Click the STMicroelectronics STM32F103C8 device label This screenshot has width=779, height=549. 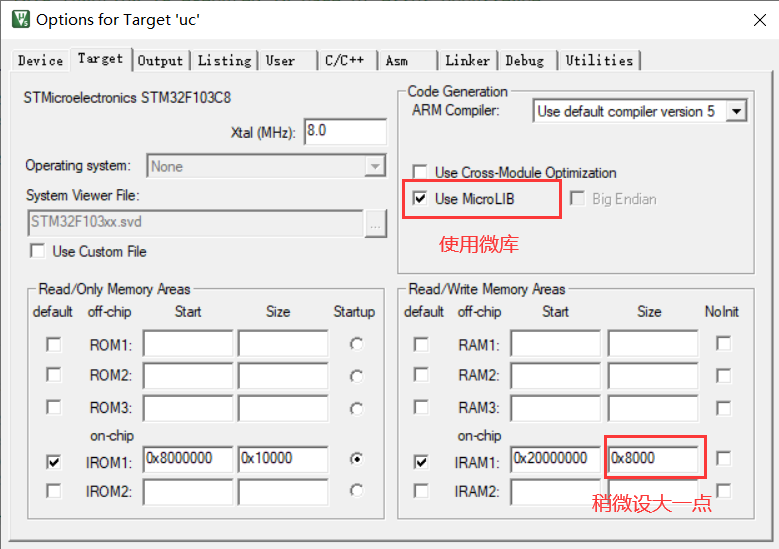(127, 97)
